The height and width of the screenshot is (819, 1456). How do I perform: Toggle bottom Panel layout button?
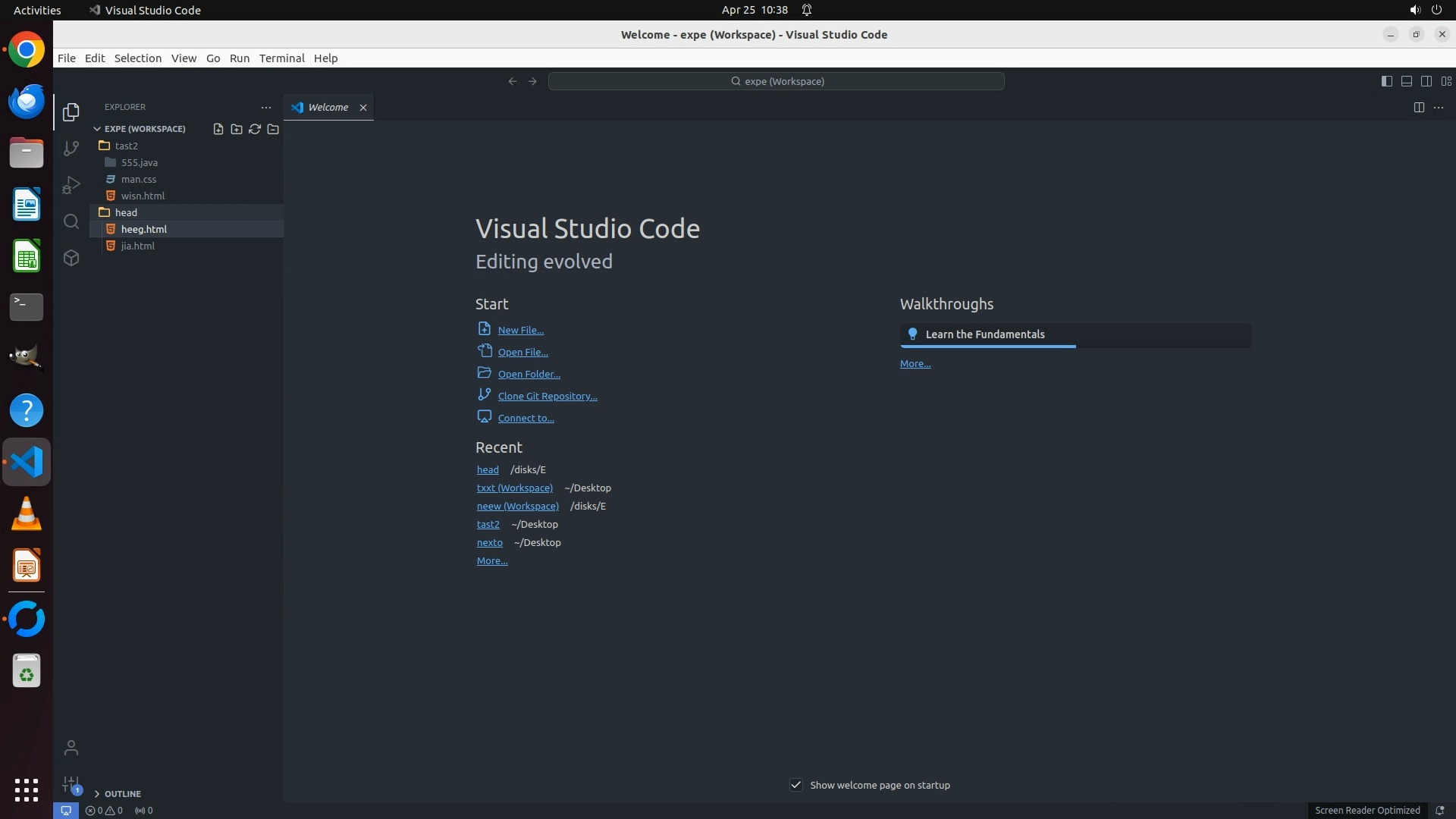[x=1406, y=81]
